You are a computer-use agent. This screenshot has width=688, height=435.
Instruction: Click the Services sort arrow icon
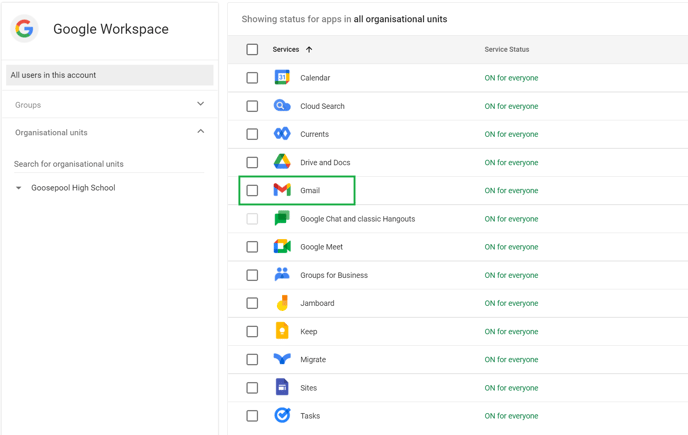point(309,50)
